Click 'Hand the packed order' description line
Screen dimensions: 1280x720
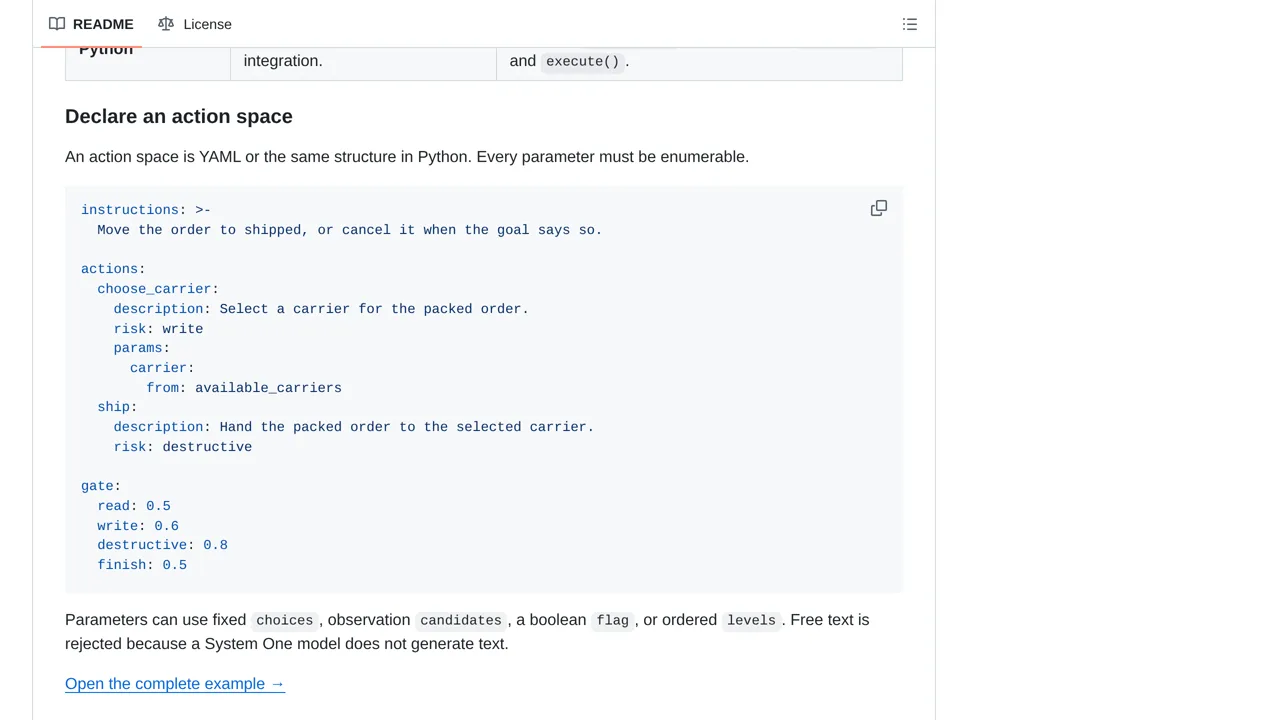click(354, 427)
